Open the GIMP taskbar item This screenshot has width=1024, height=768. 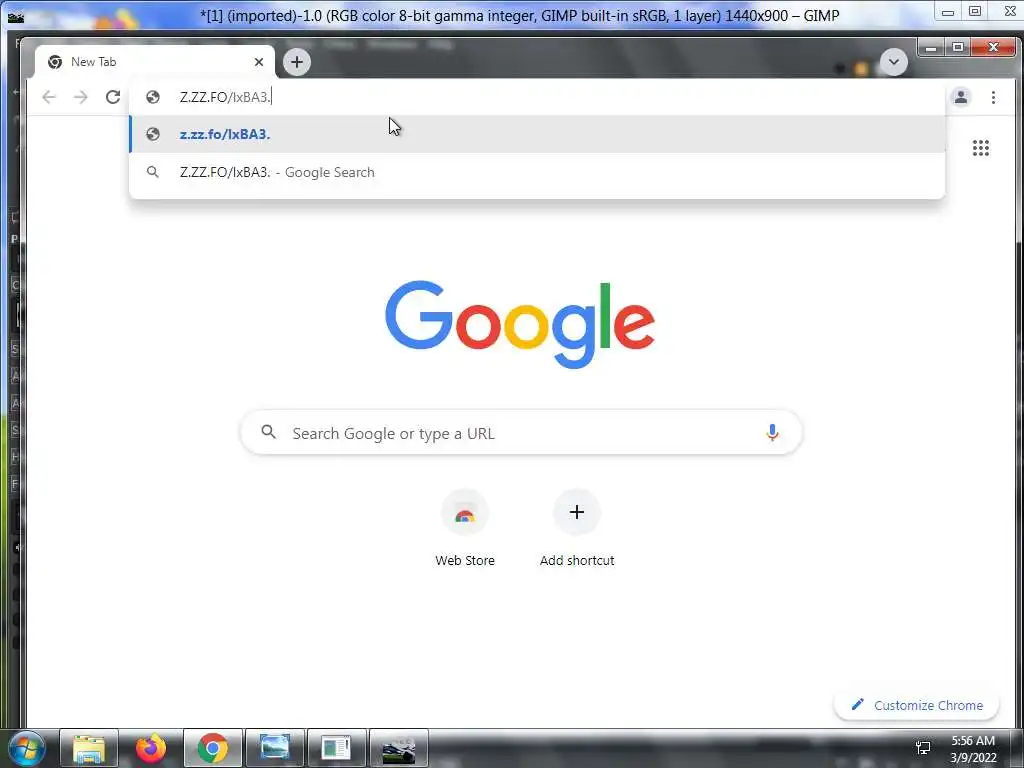pyautogui.click(x=398, y=748)
